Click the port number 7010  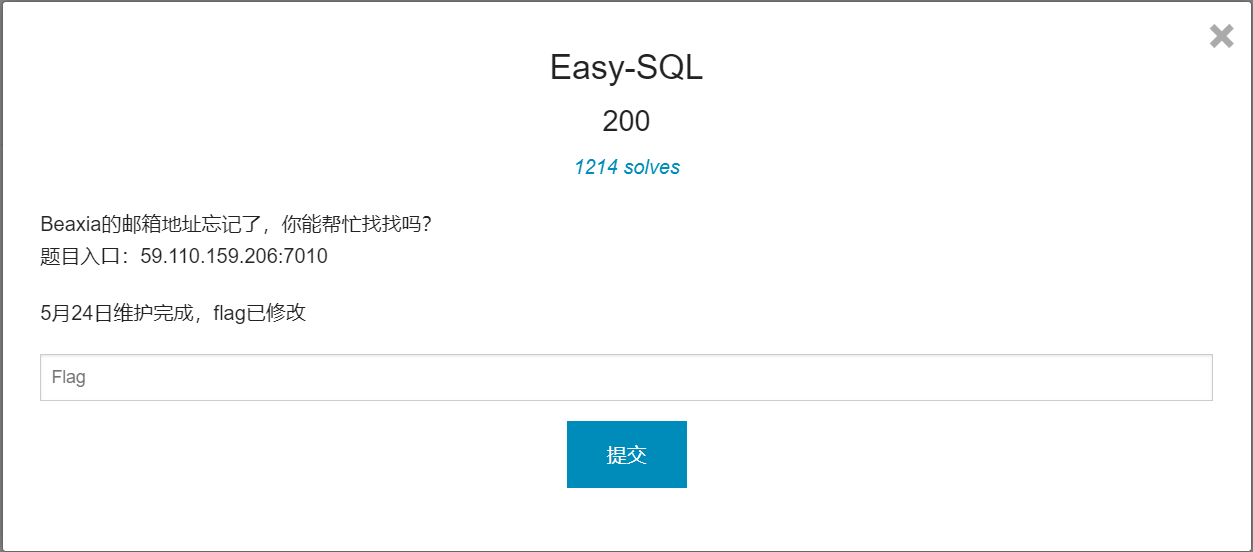click(305, 256)
